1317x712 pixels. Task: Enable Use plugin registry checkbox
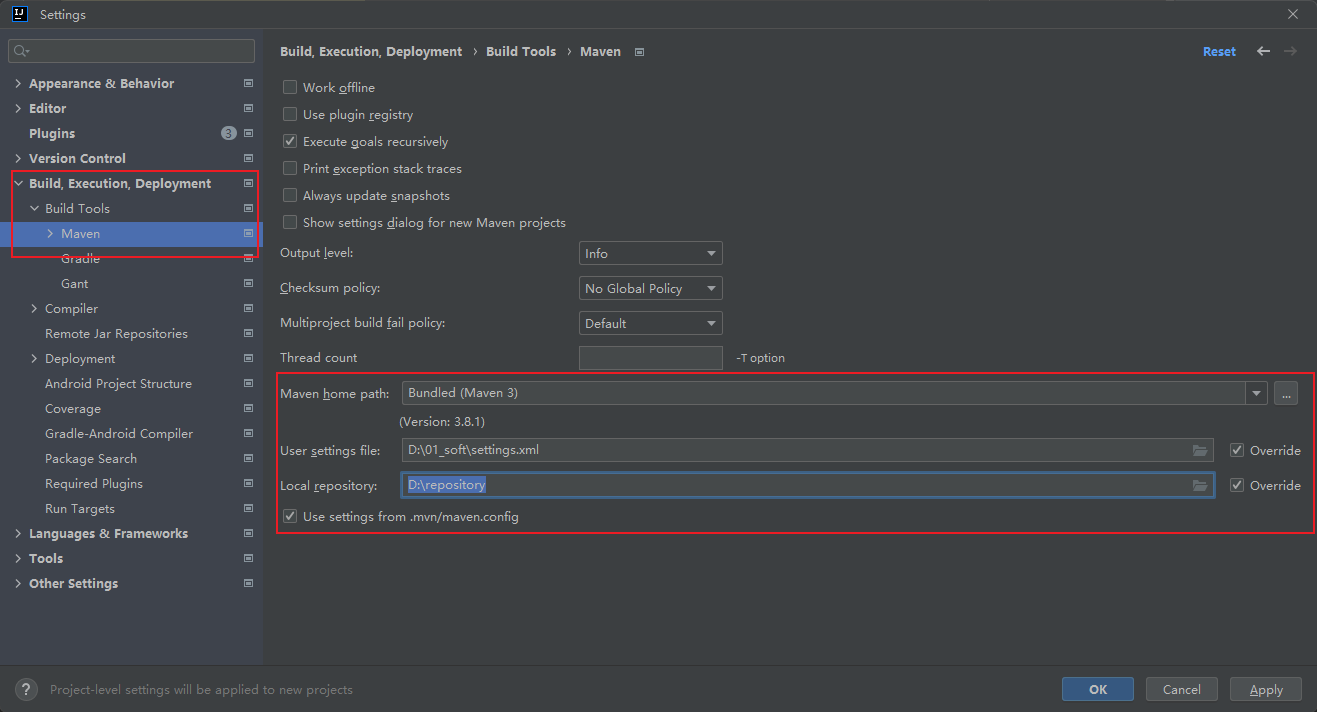(290, 115)
